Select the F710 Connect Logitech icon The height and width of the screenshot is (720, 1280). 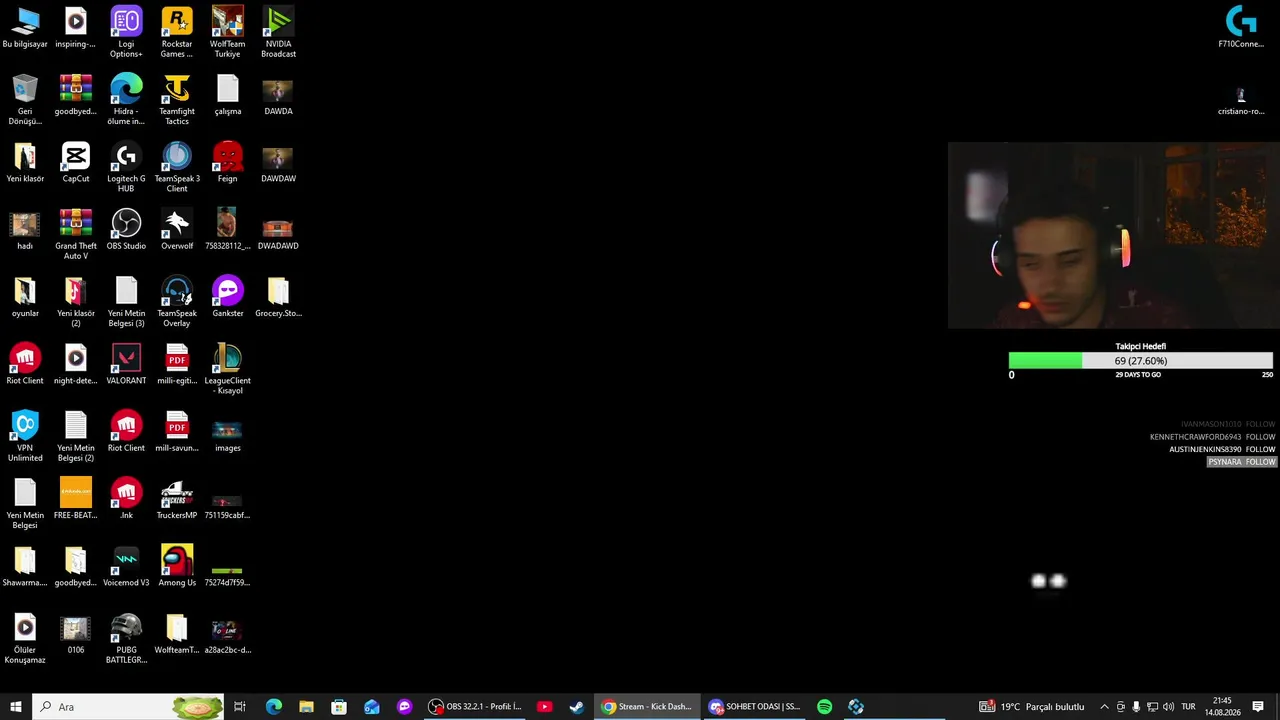pyautogui.click(x=1241, y=27)
